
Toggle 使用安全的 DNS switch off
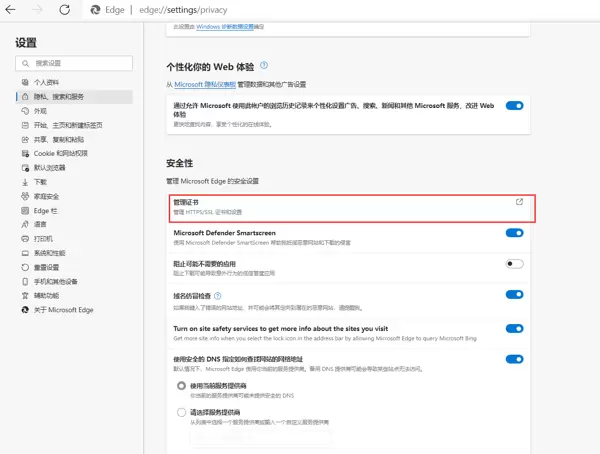pos(514,359)
